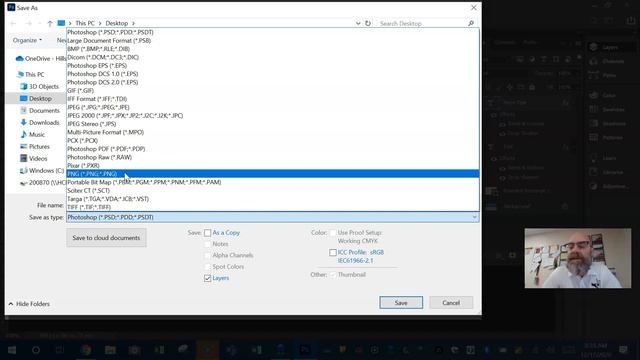640x360 pixels.
Task: Open Paths panel in Photoshop window
Action: pos(603,75)
